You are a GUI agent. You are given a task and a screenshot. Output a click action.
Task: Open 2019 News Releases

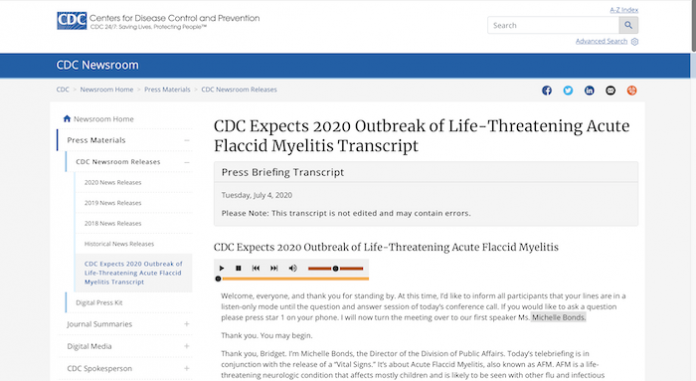click(113, 203)
